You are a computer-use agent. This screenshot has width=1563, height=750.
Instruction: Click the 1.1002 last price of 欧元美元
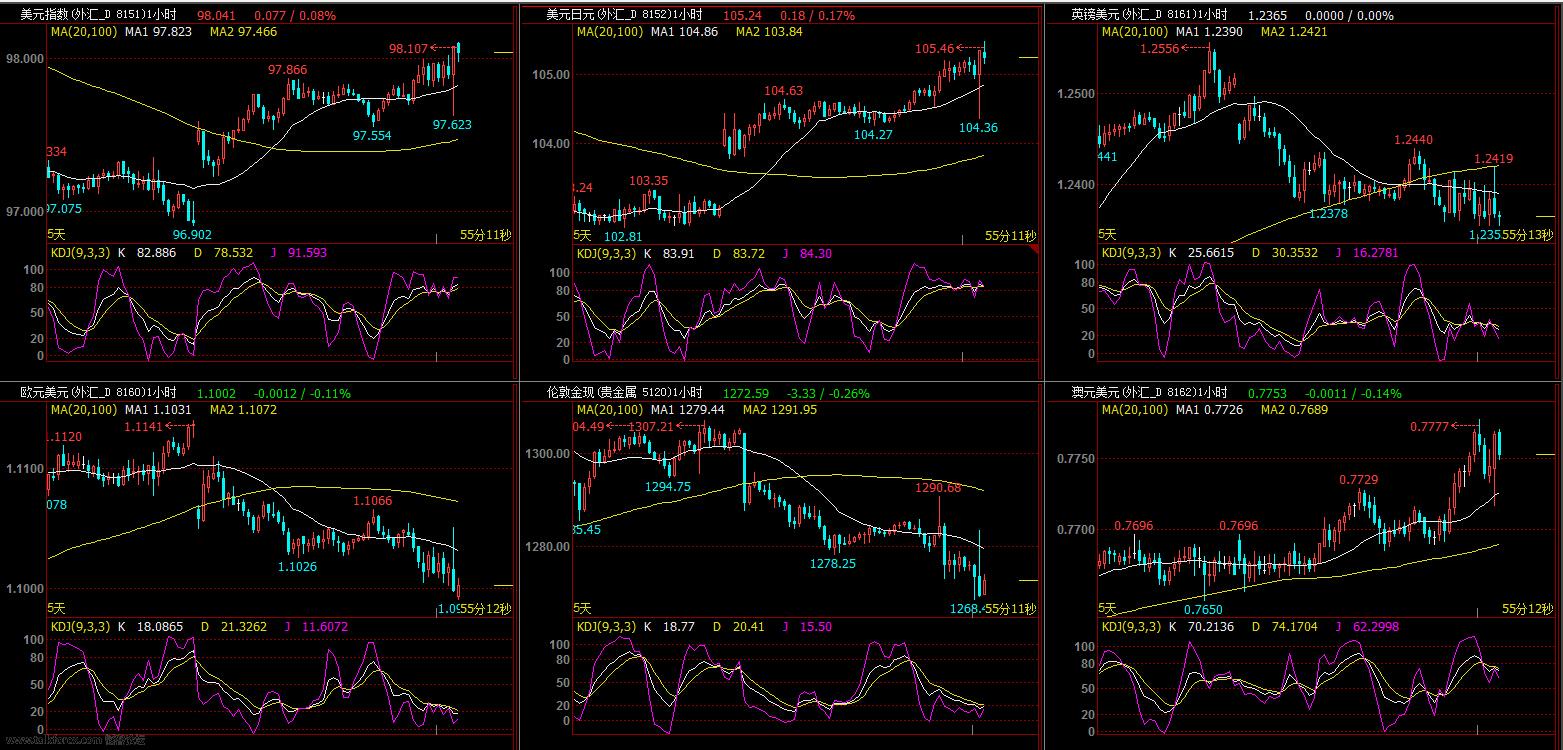coord(217,394)
